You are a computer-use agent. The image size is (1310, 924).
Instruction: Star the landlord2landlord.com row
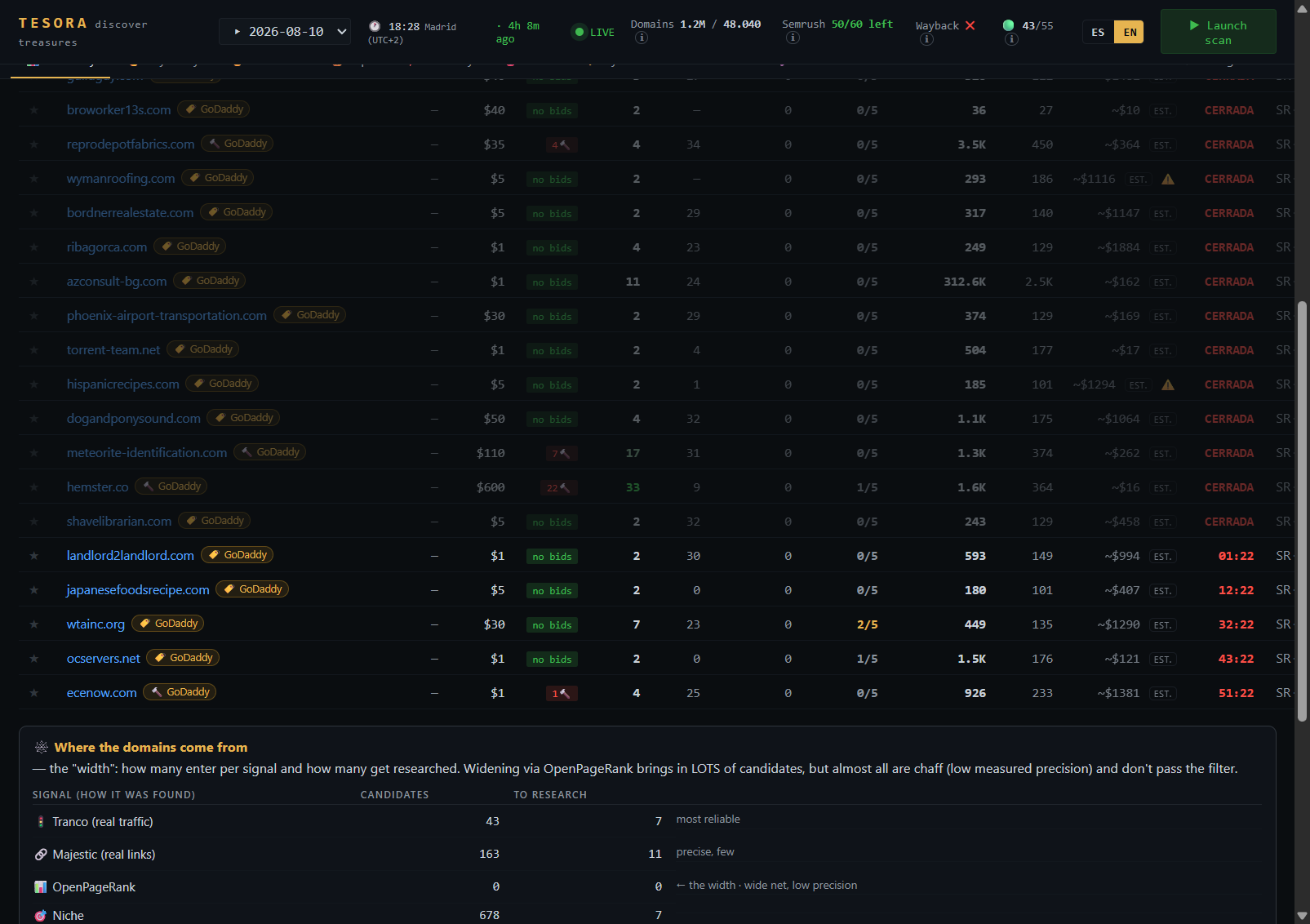pos(34,556)
